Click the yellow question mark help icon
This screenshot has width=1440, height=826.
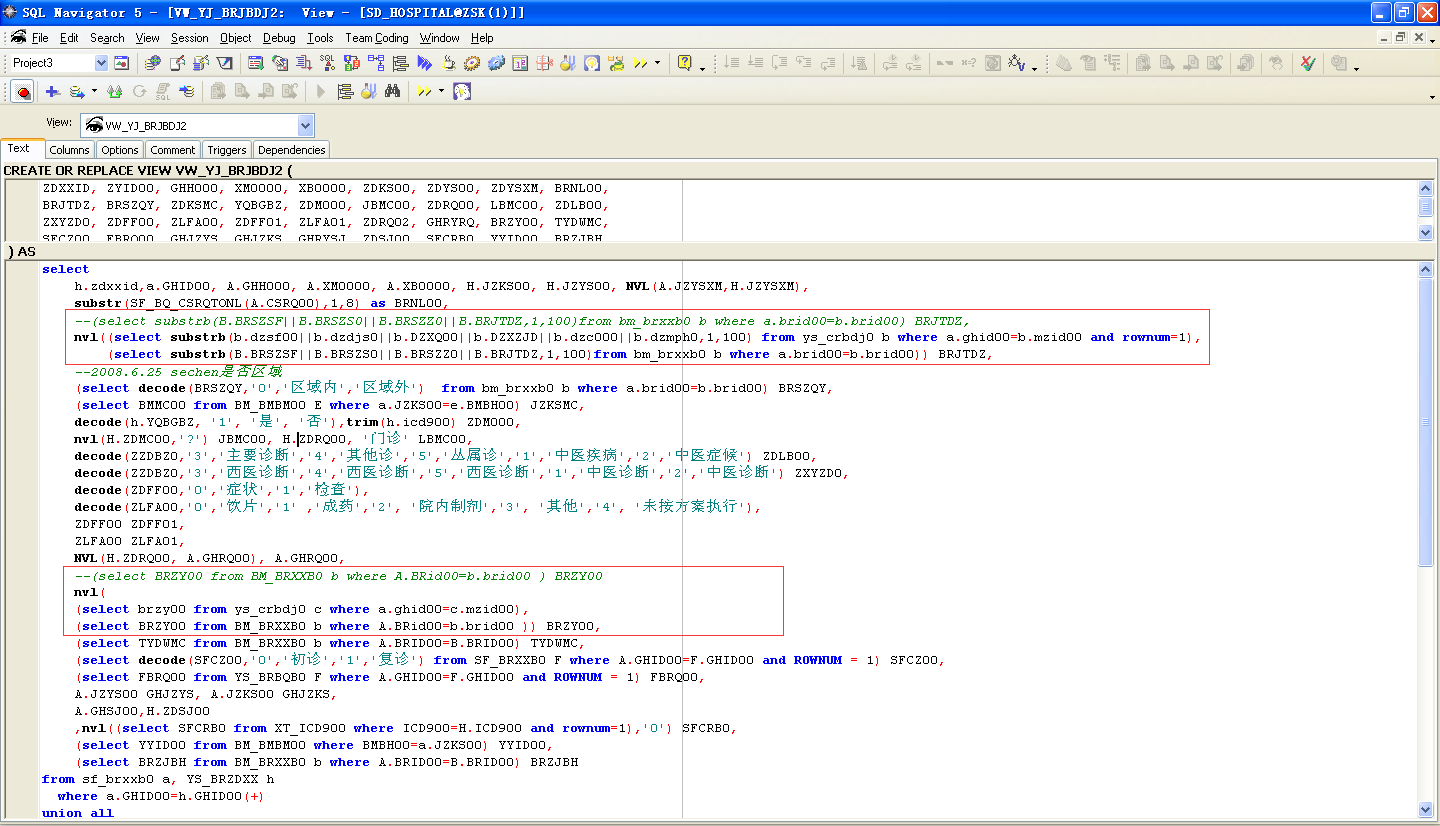685,63
